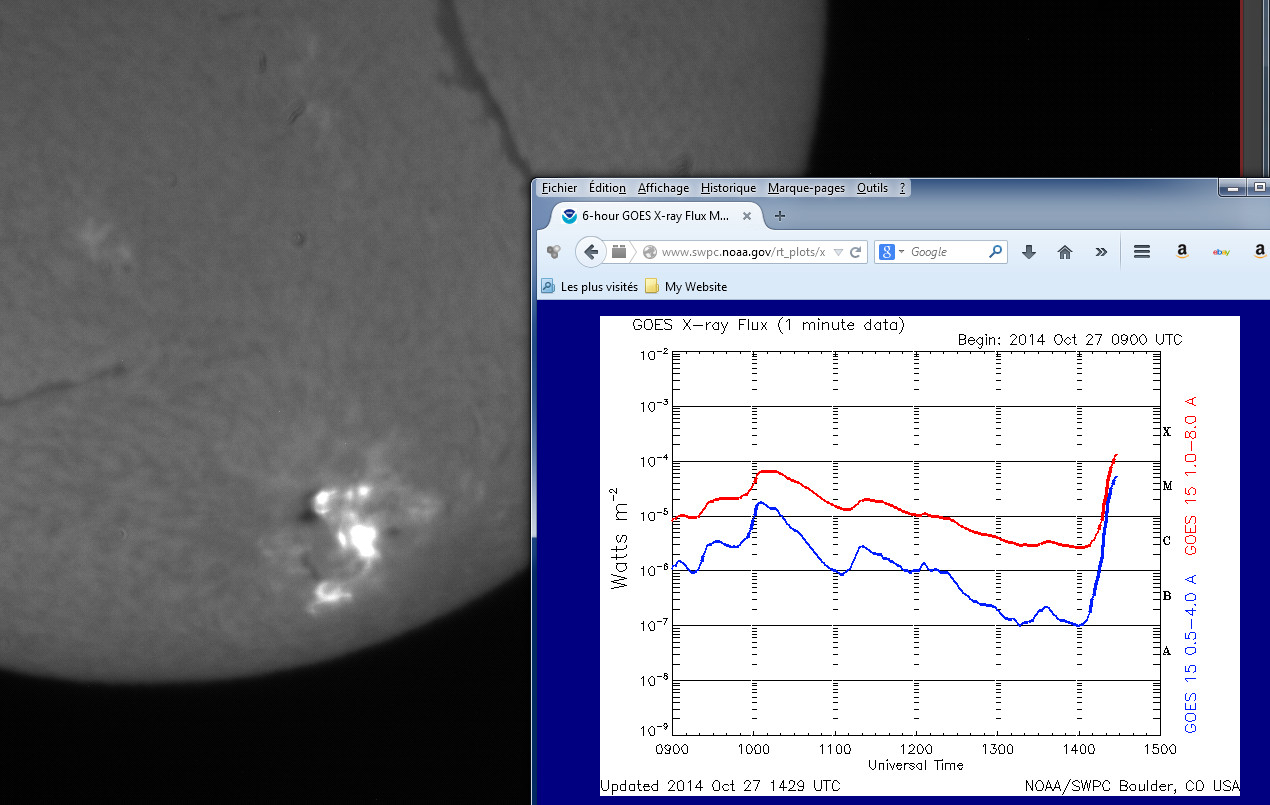
Task: Open the downloads arrow in toolbar
Action: [x=1028, y=252]
